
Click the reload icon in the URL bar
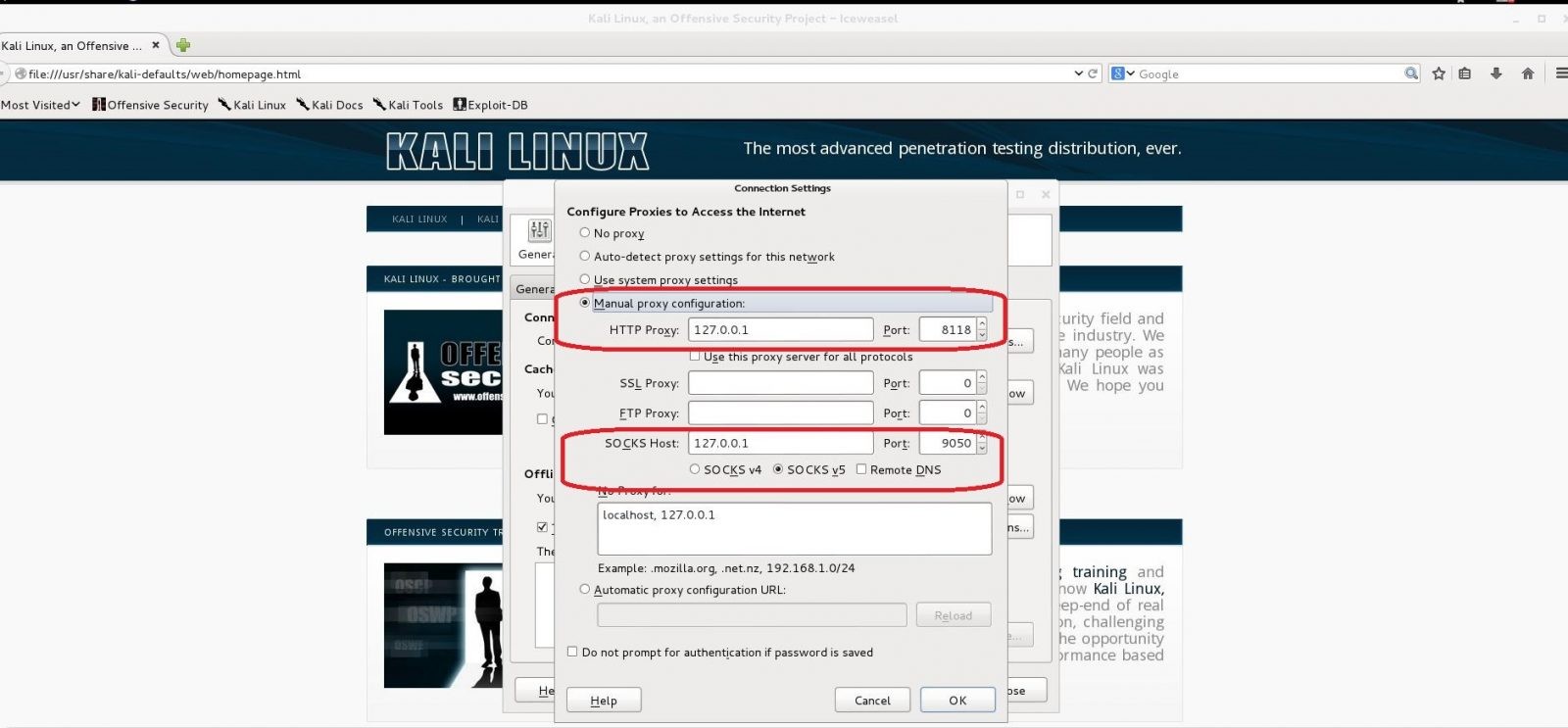pos(1093,73)
